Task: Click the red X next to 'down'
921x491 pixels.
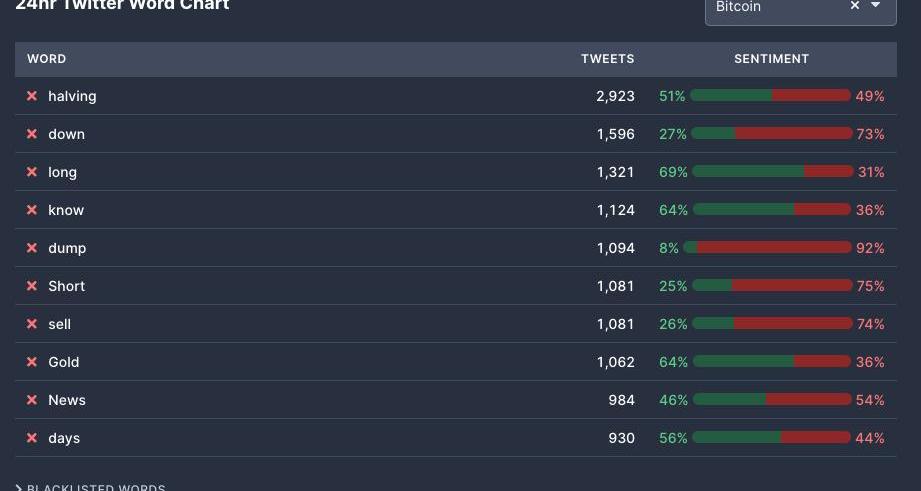Action: (x=32, y=134)
